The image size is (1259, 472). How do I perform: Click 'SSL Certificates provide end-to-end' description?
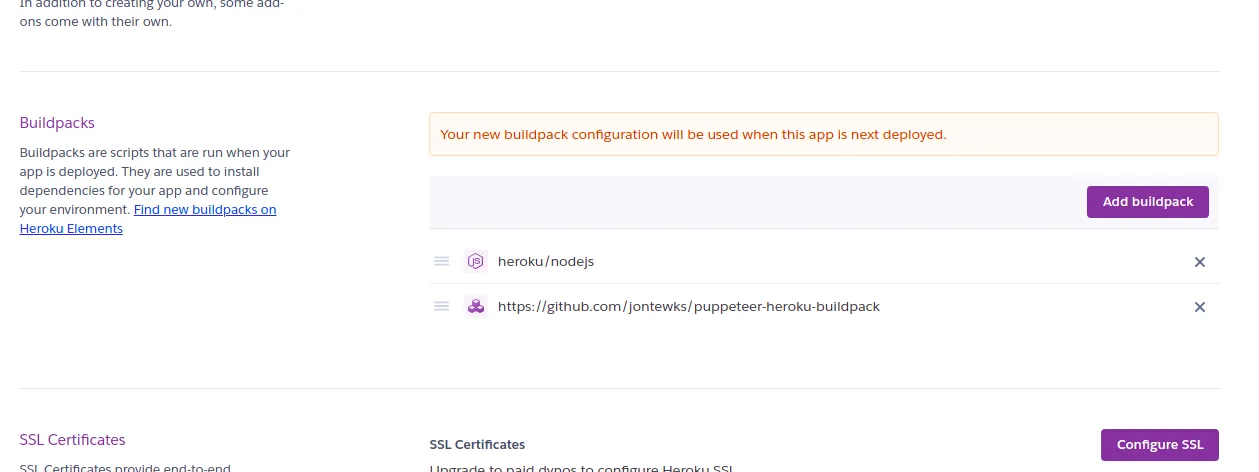[125, 466]
